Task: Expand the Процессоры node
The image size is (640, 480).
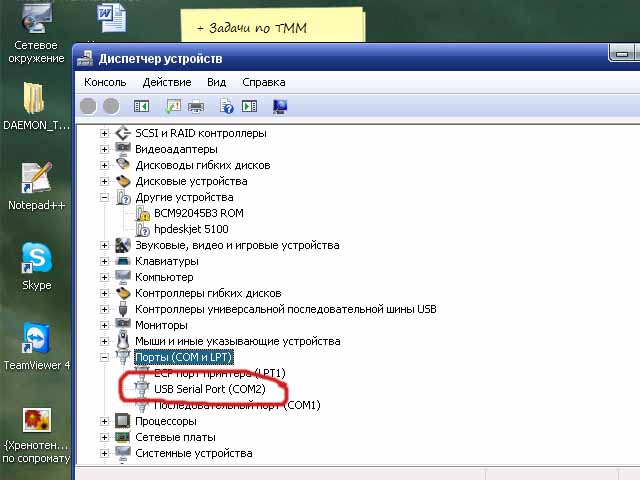Action: [x=104, y=421]
